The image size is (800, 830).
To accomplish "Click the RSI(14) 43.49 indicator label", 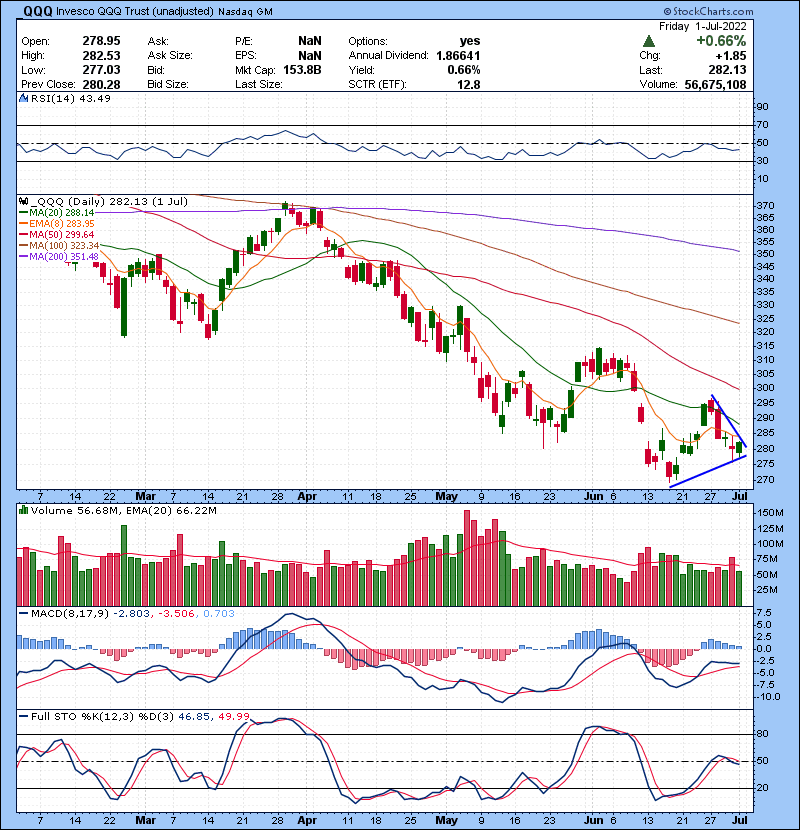I will coord(70,98).
